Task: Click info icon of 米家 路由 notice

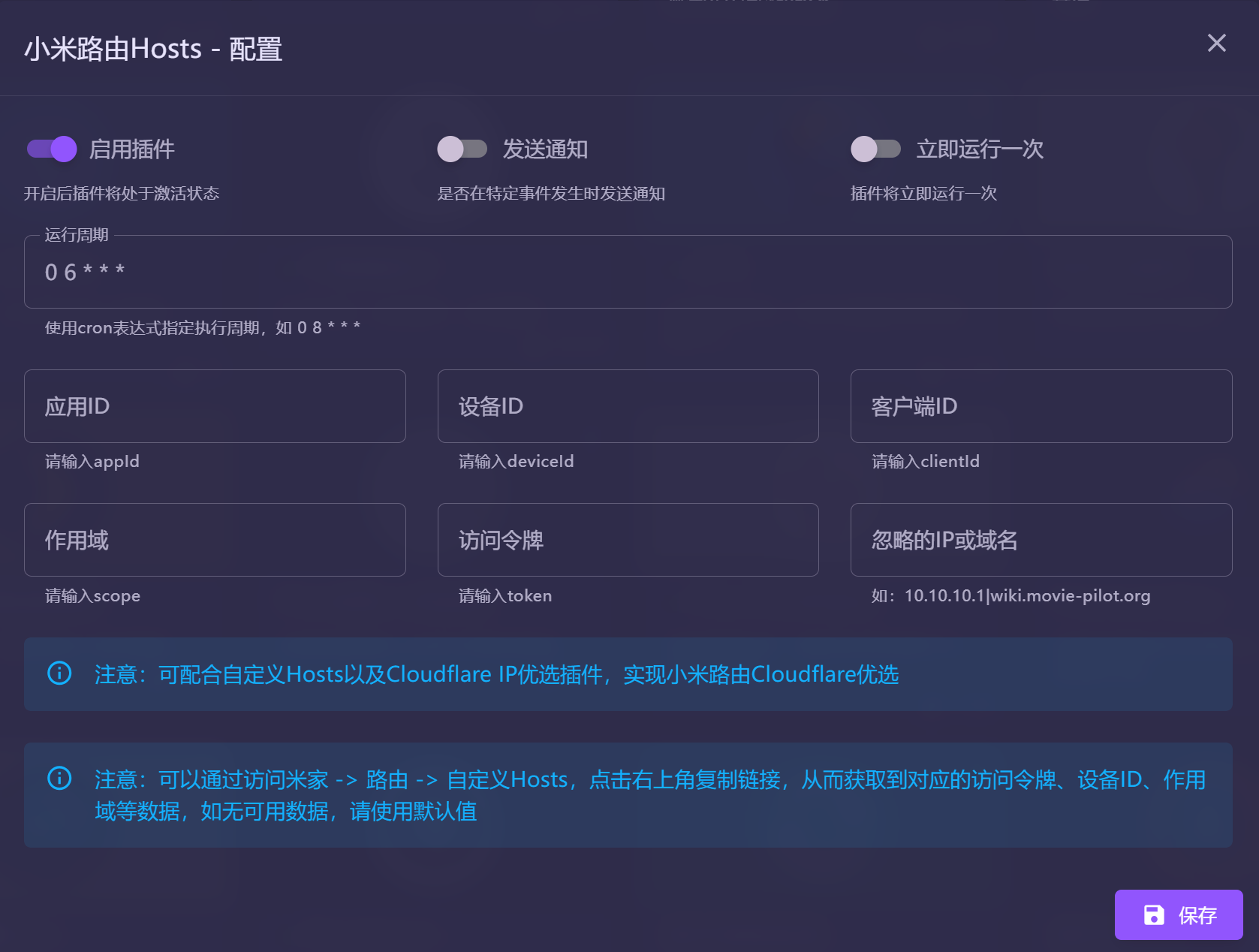Action: tap(59, 778)
